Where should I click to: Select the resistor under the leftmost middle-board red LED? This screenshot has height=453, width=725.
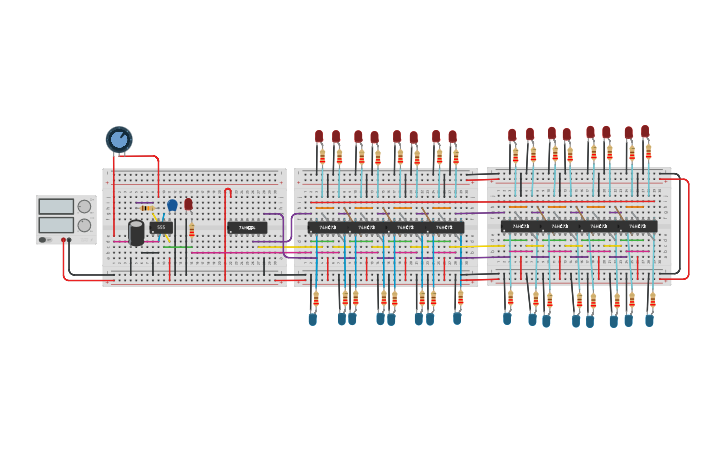(322, 157)
